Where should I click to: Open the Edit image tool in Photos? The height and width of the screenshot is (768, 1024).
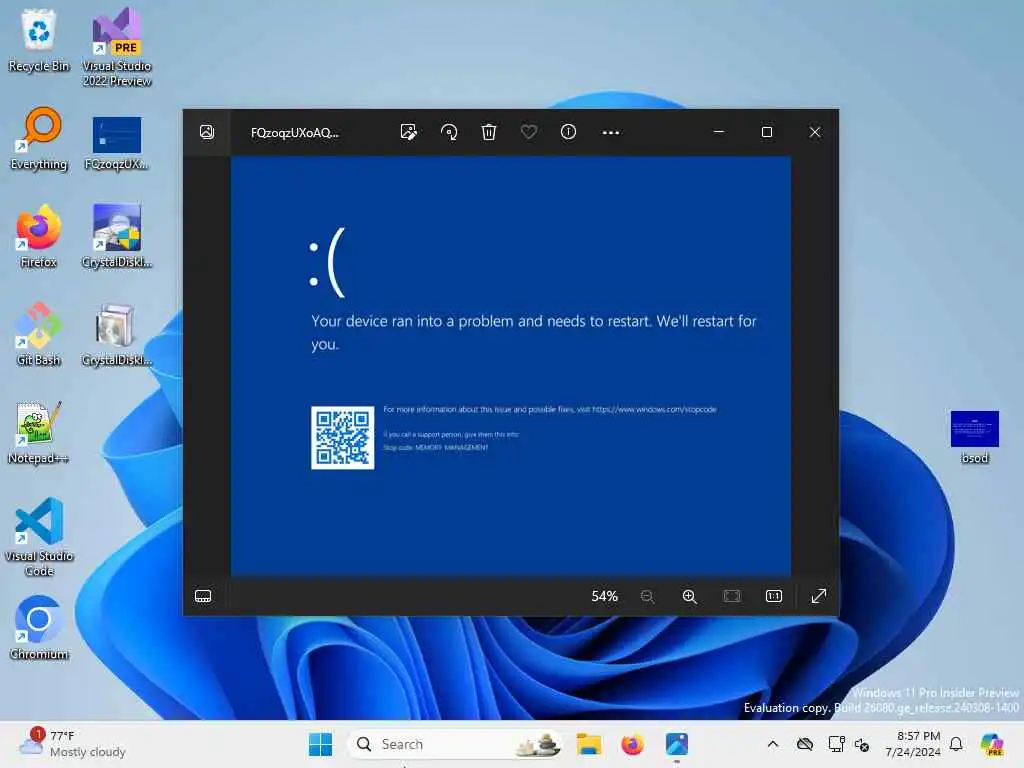[409, 133]
